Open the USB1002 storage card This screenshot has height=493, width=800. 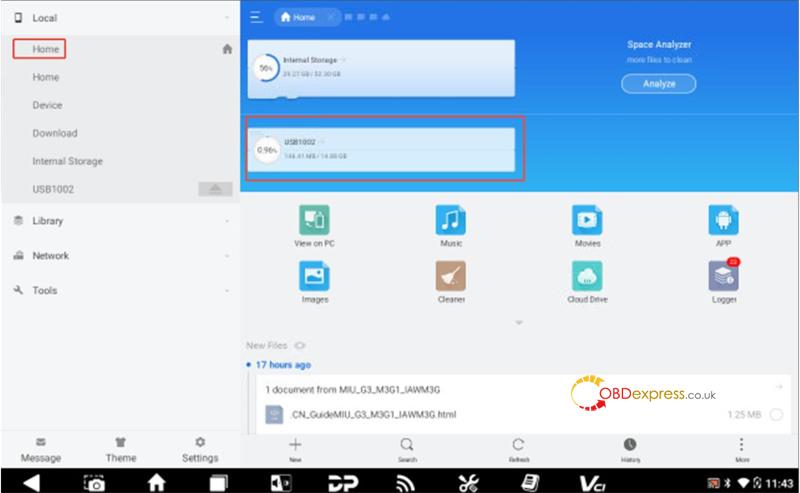point(381,149)
